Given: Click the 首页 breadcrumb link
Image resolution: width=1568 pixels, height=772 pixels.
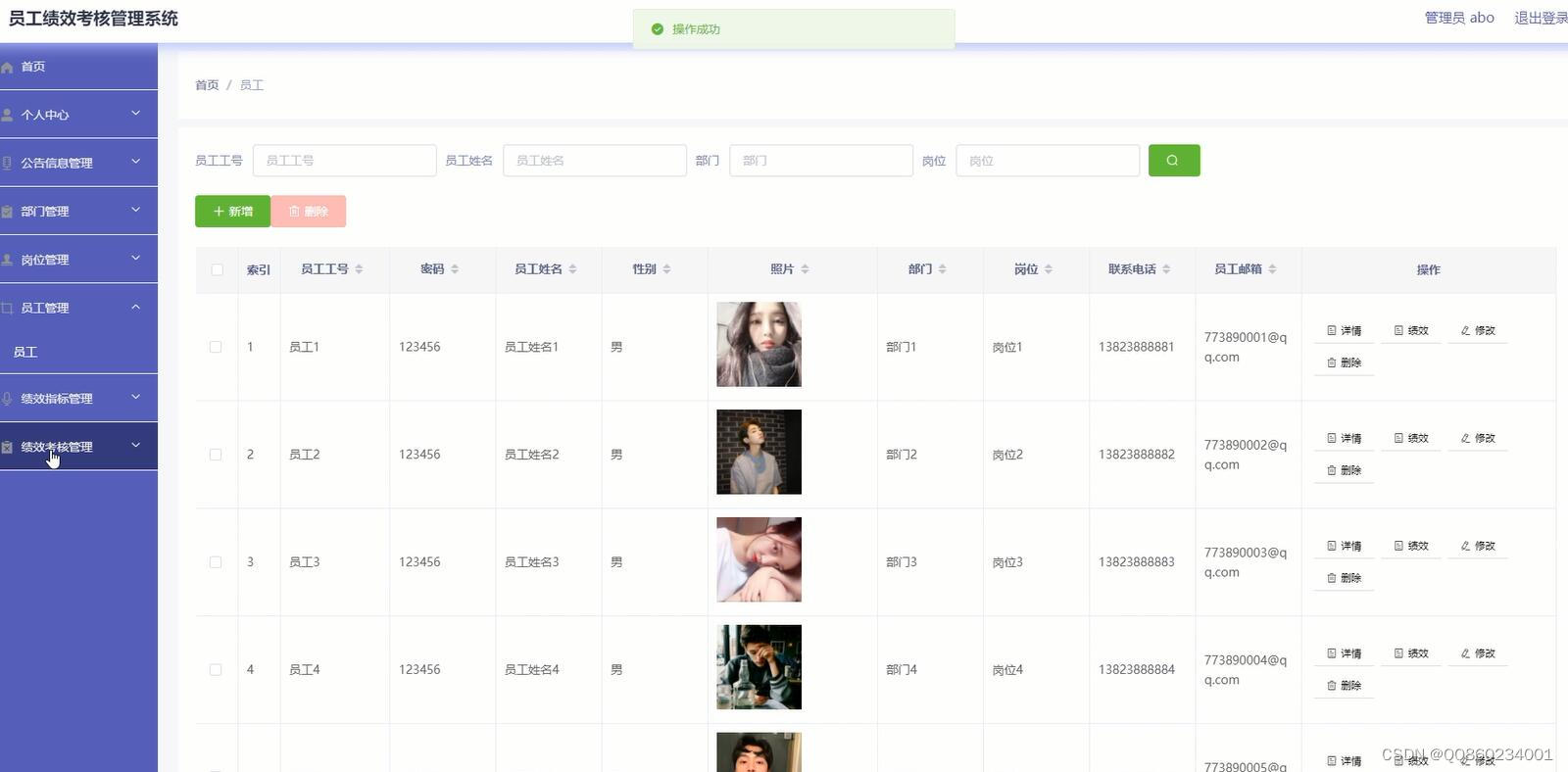Looking at the screenshot, I should (x=207, y=85).
